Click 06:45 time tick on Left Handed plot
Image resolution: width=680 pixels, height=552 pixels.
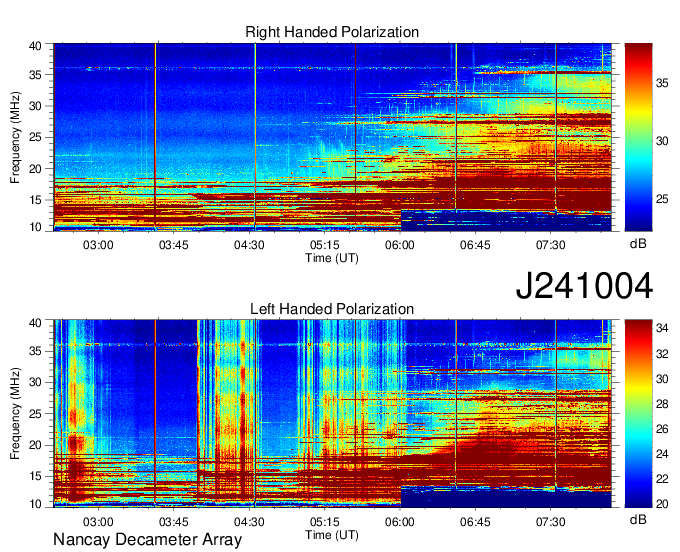(475, 522)
